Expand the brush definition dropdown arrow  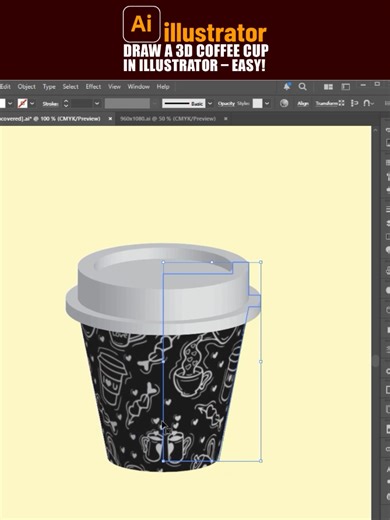[210, 103]
